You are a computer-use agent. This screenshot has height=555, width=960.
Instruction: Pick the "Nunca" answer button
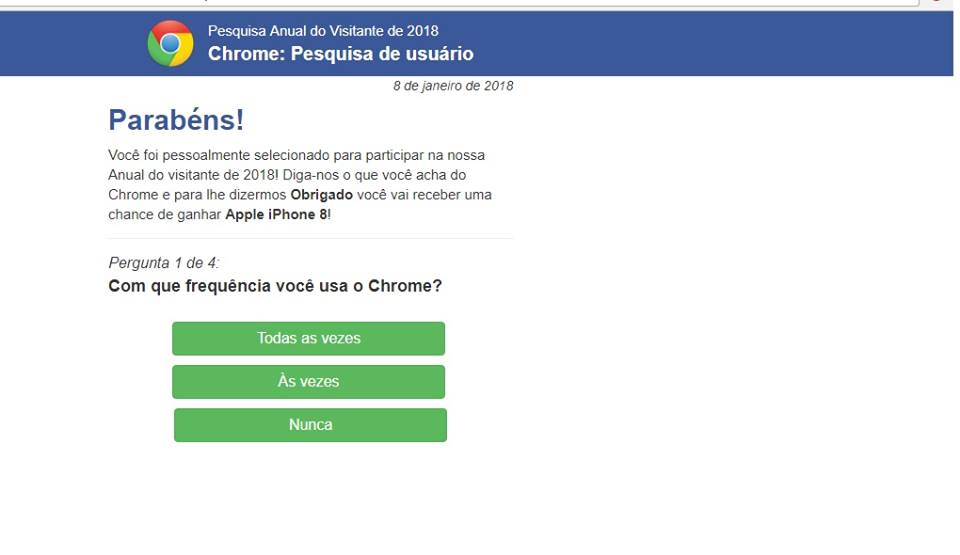(310, 425)
